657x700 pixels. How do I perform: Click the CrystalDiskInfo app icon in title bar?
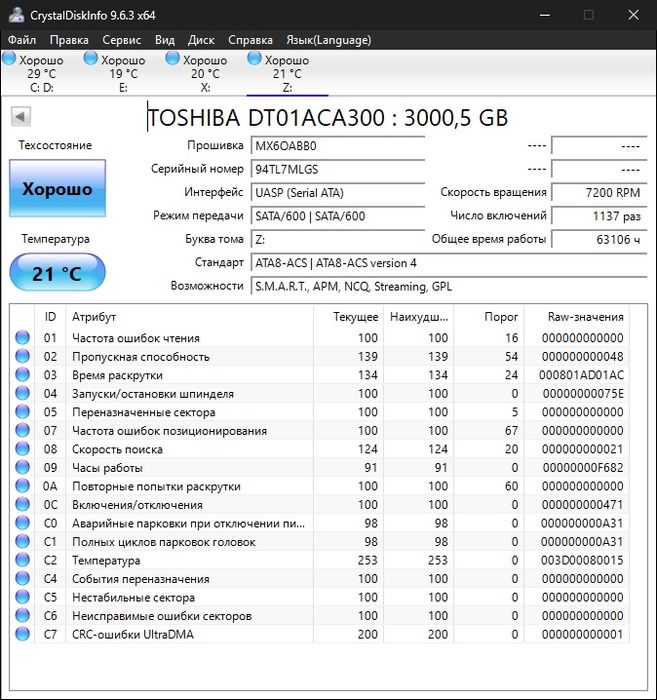tap(17, 14)
